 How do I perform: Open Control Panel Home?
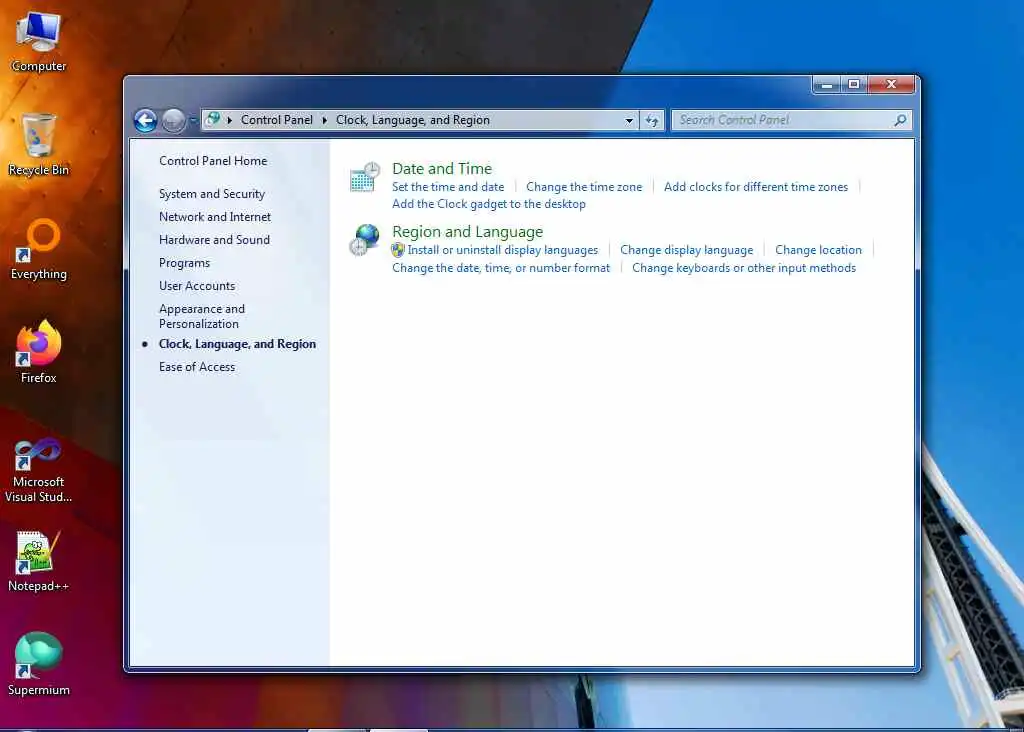[x=213, y=161]
